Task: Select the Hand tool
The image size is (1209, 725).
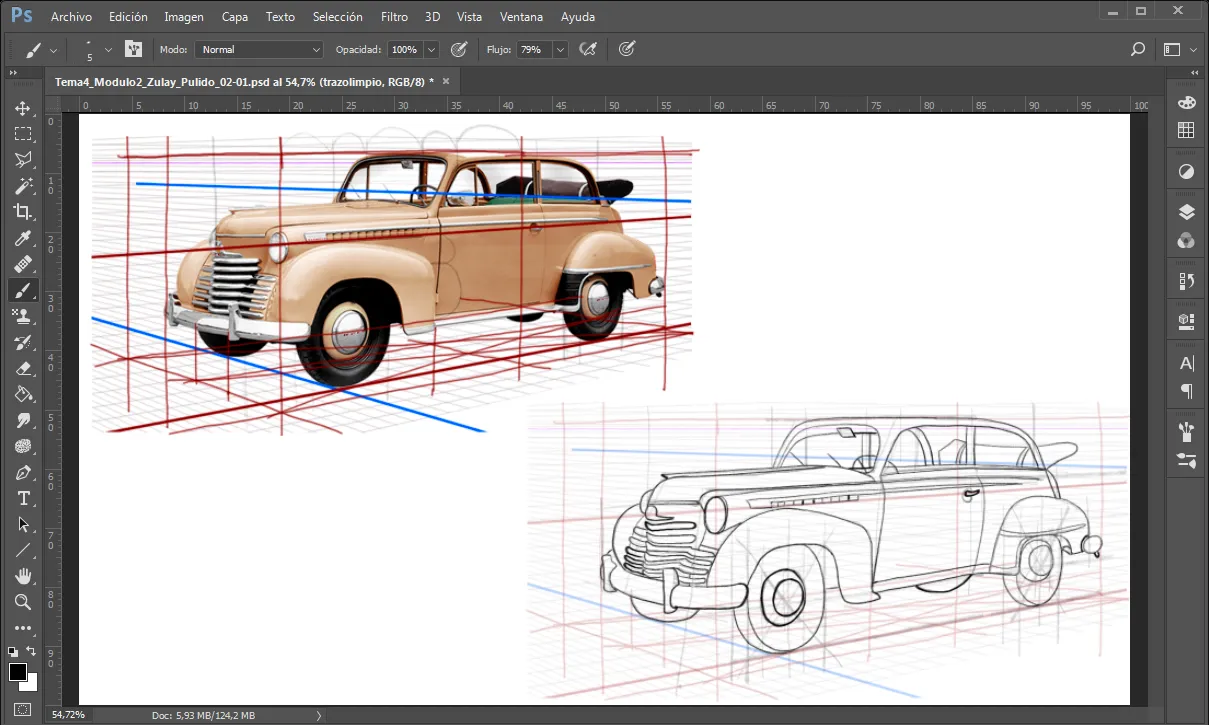Action: click(23, 576)
